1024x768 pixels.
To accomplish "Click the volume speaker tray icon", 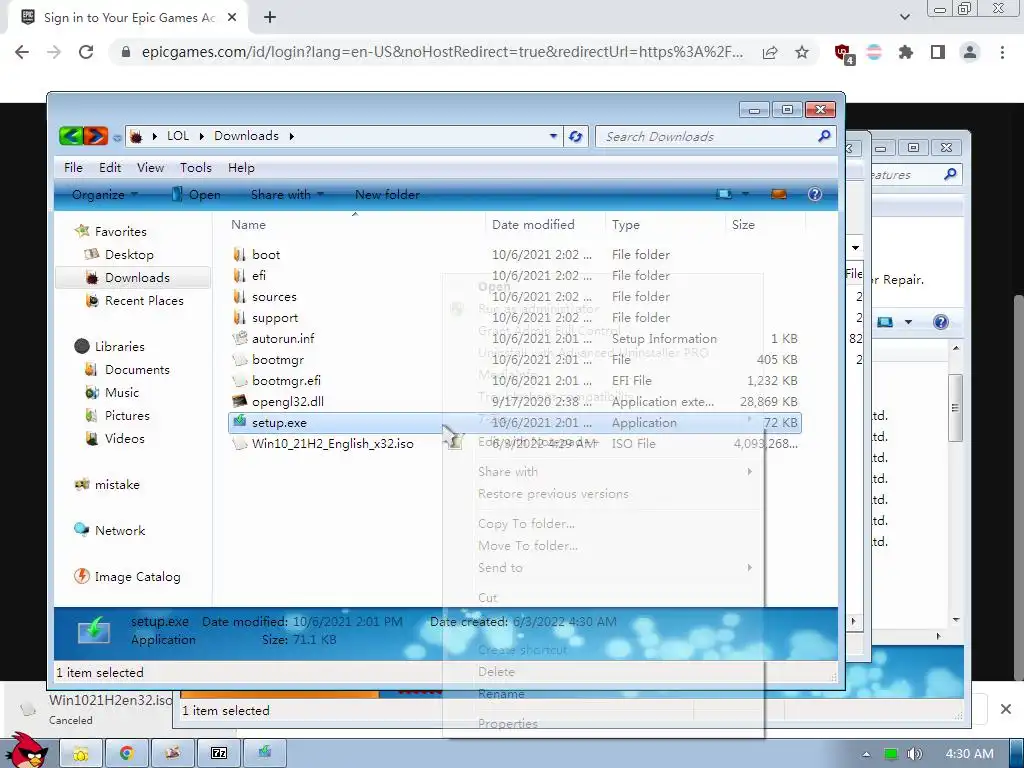I will pyautogui.click(x=914, y=754).
